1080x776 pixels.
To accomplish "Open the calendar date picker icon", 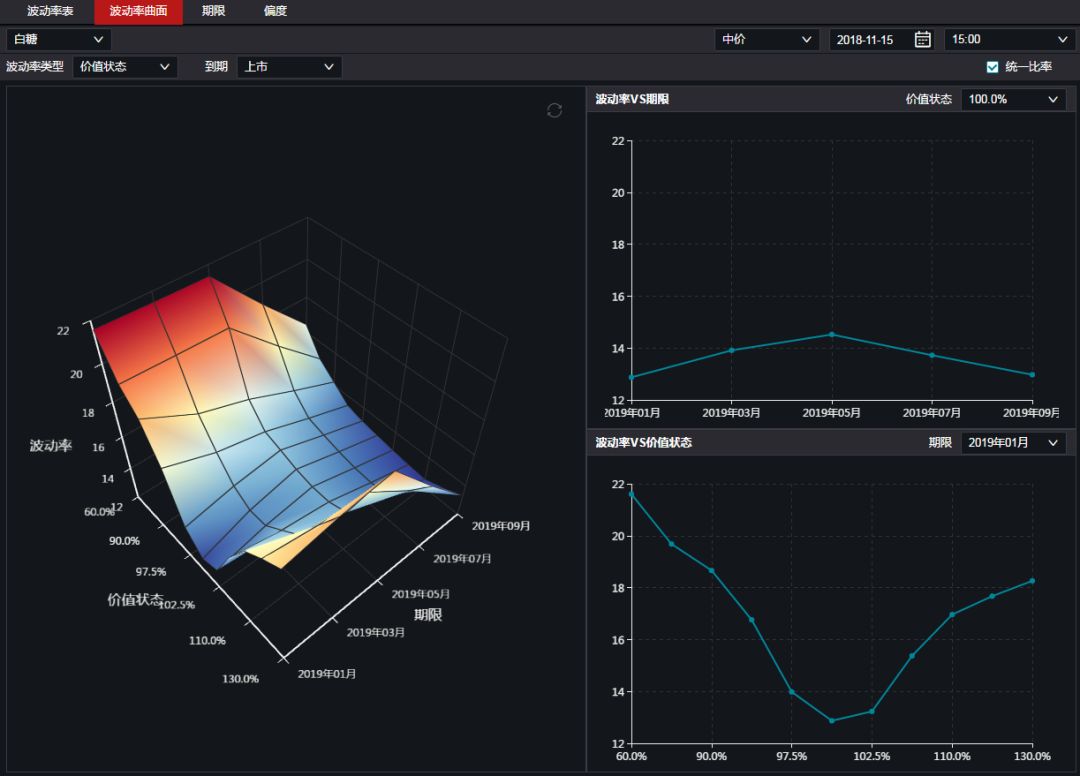I will pyautogui.click(x=923, y=39).
